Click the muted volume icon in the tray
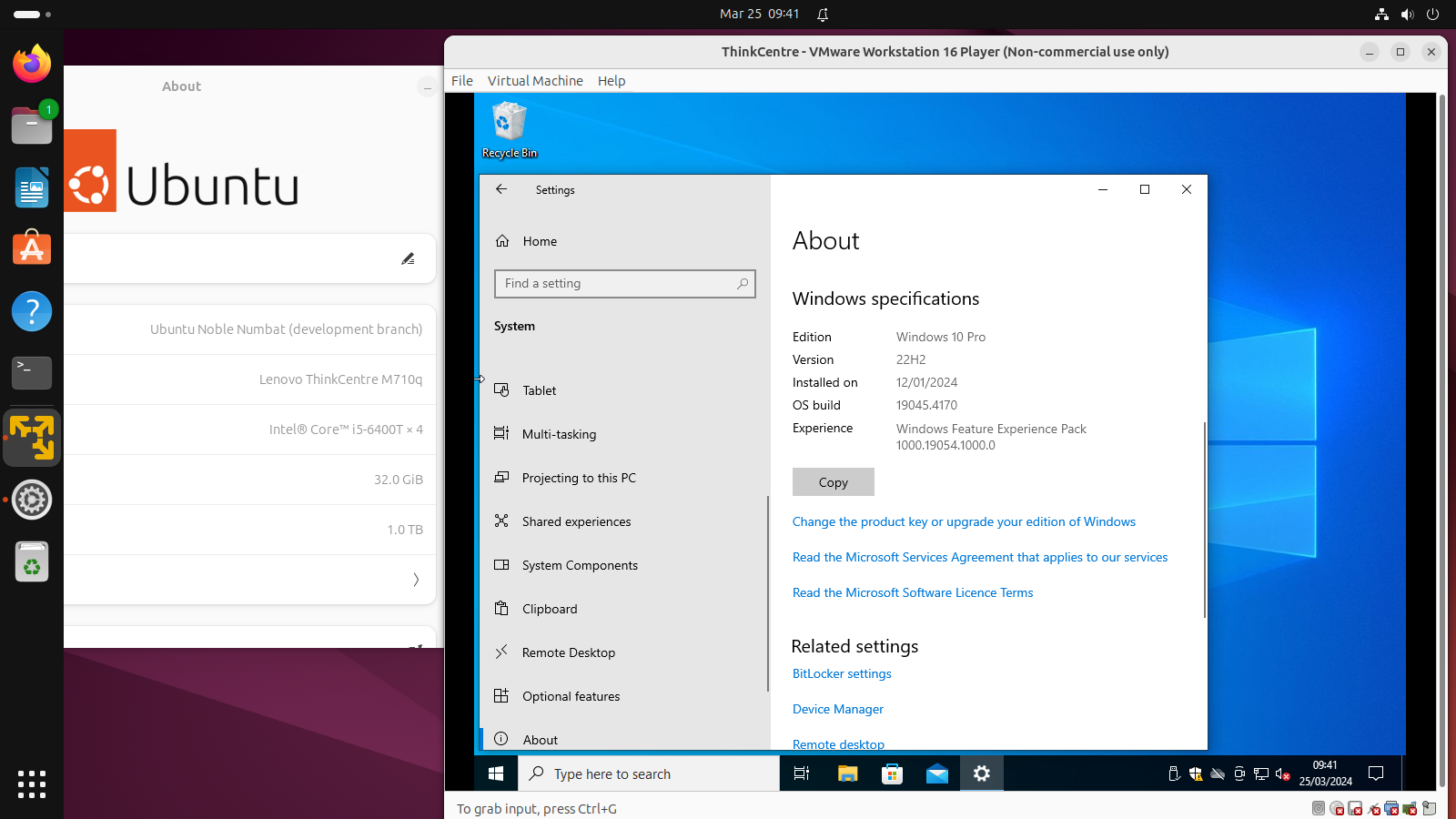This screenshot has height=819, width=1456. coord(1283,773)
